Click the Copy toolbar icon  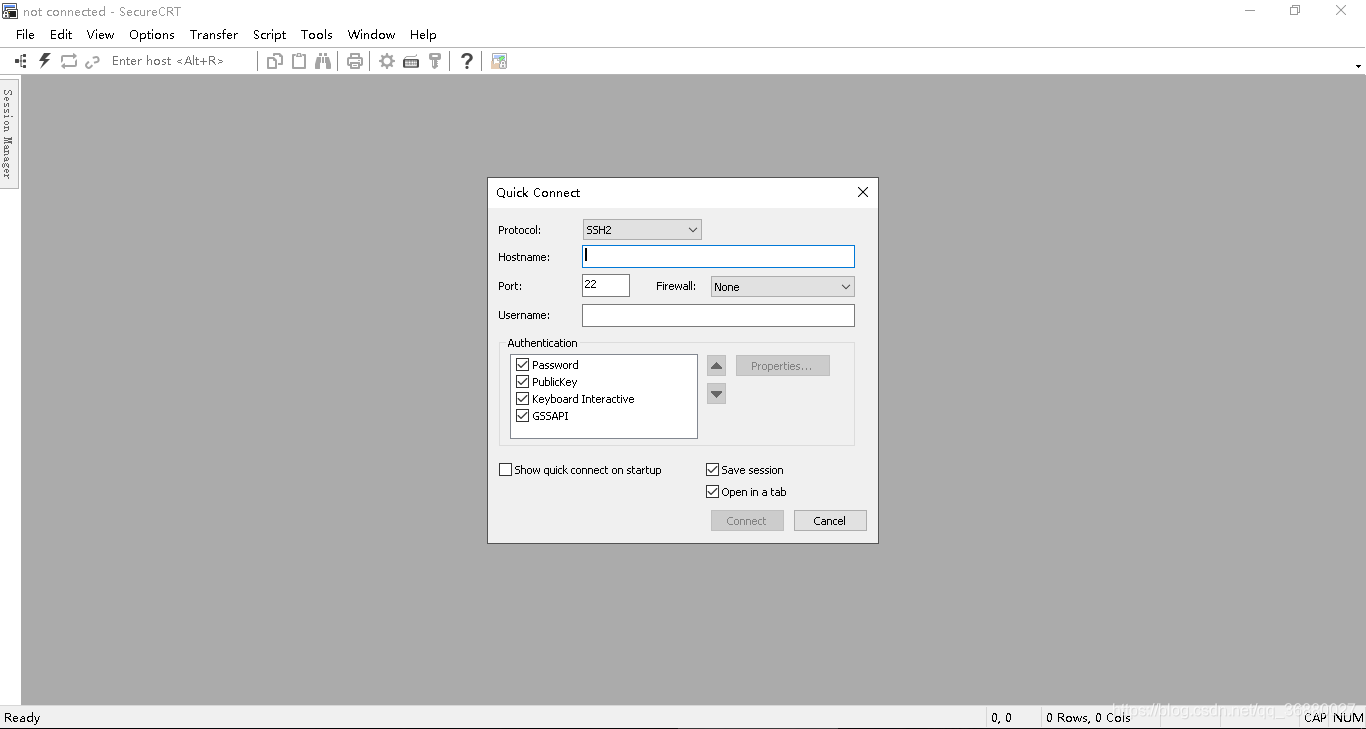click(x=275, y=61)
